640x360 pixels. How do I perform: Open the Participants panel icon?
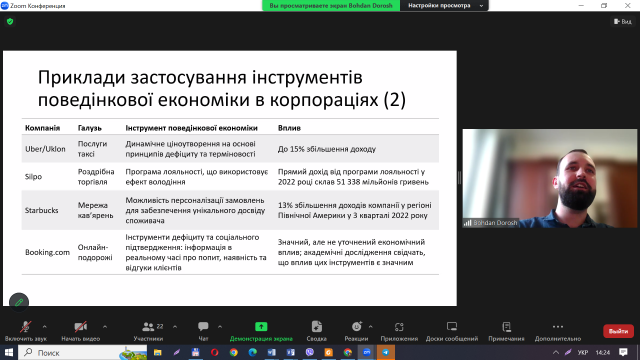148,327
